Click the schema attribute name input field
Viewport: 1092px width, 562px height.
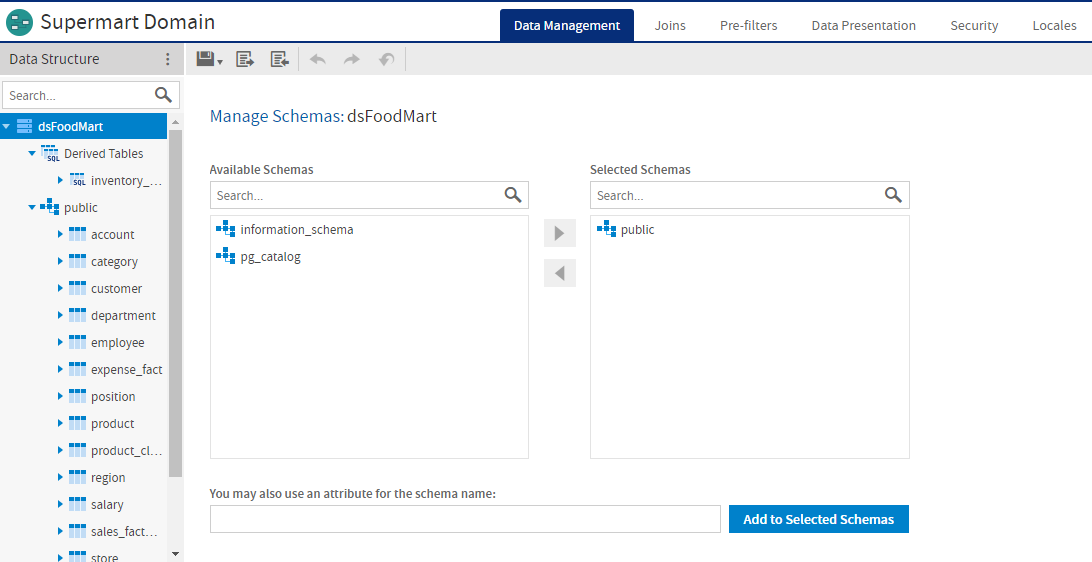(x=465, y=519)
